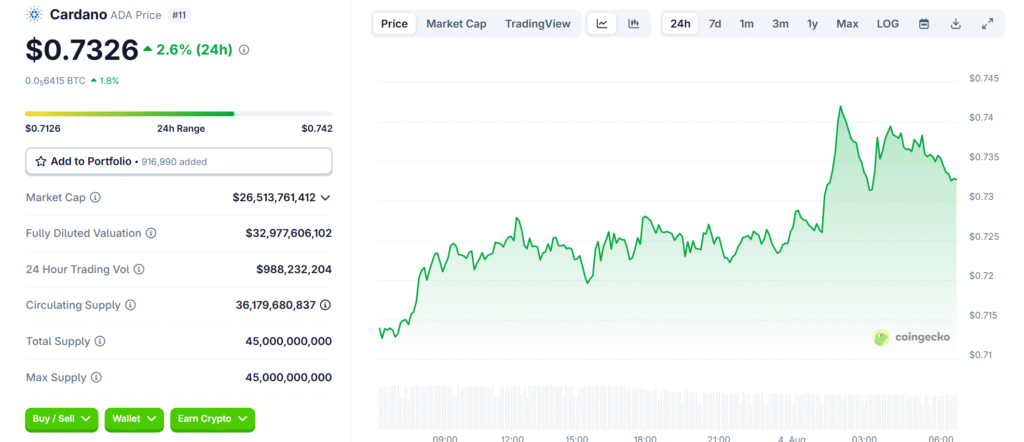Screen dimensions: 1024x442
Task: Select the 7d time range
Action: coord(715,24)
